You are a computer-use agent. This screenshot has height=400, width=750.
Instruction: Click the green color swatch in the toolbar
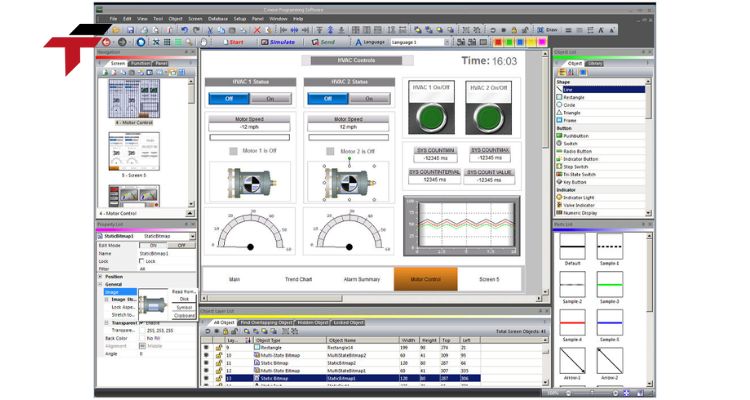(x=509, y=42)
